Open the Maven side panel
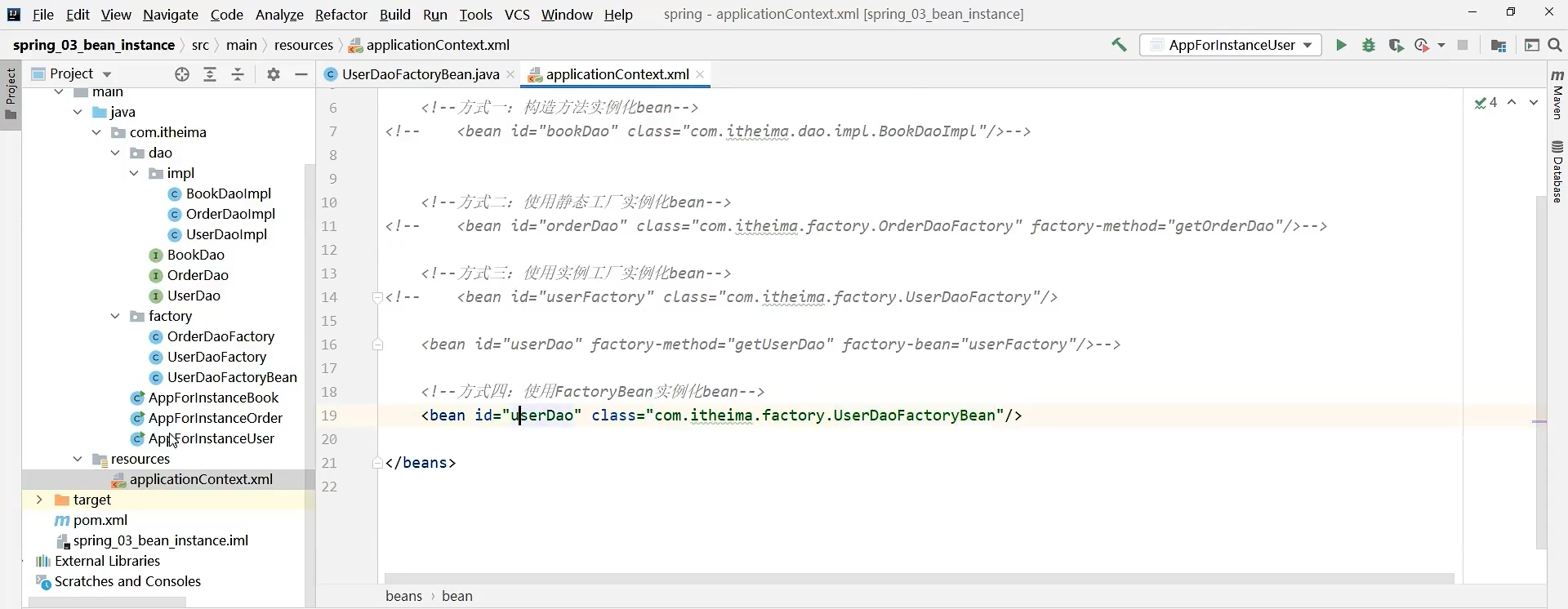The width and height of the screenshot is (1568, 609). click(1557, 93)
